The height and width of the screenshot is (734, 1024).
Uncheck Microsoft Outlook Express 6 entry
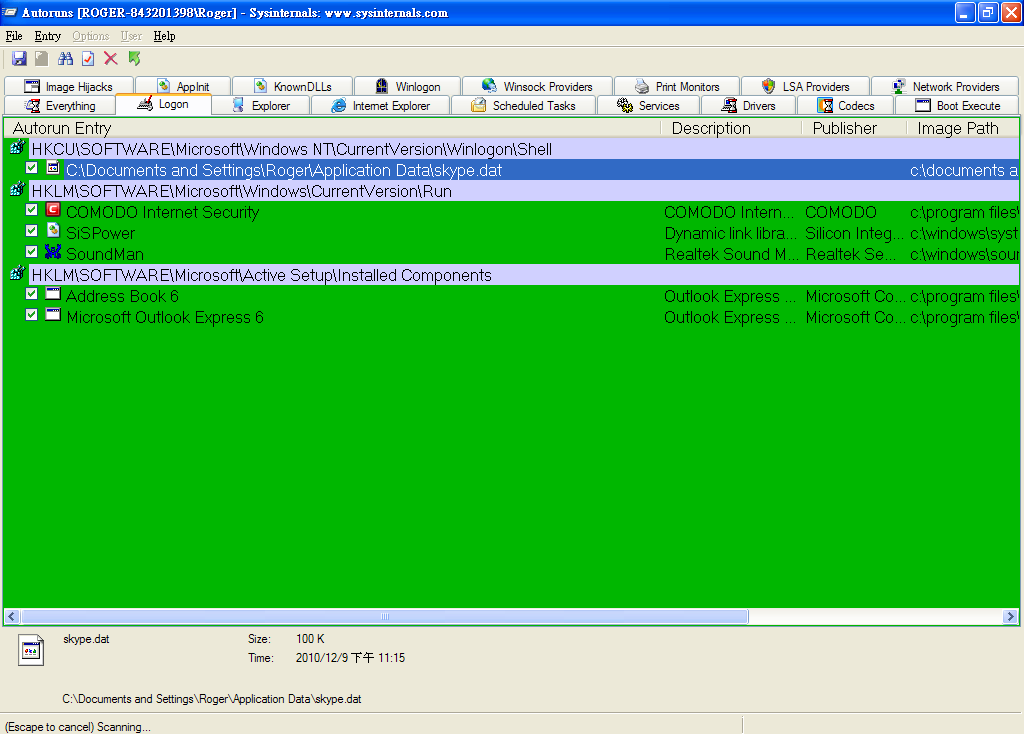[31, 314]
